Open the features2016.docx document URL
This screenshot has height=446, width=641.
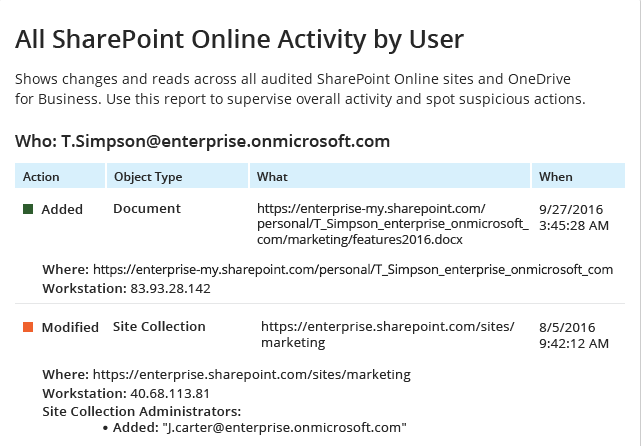point(392,224)
